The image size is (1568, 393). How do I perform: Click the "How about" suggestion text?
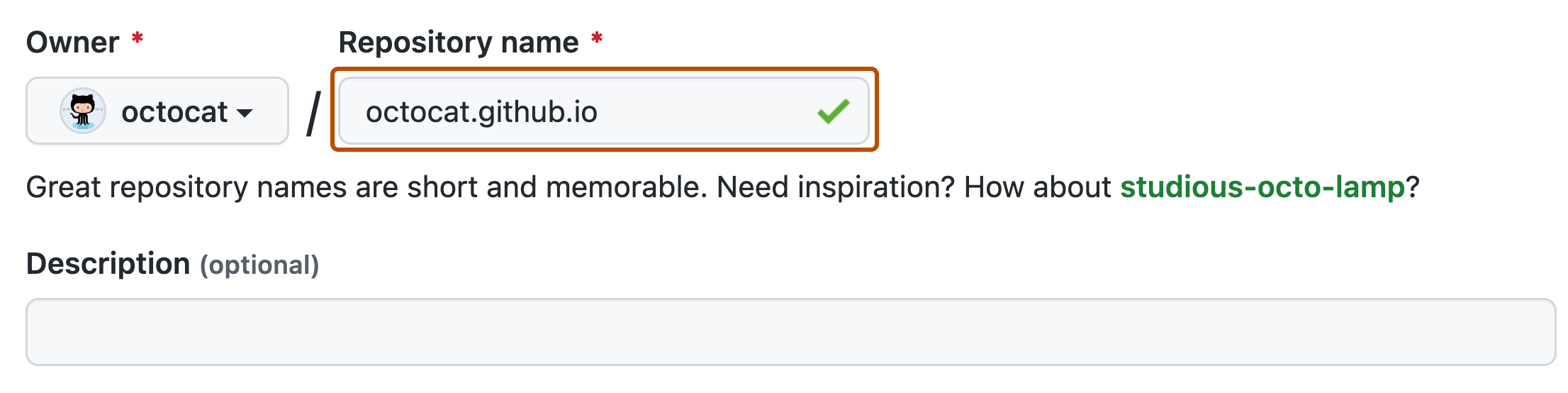(1037, 187)
